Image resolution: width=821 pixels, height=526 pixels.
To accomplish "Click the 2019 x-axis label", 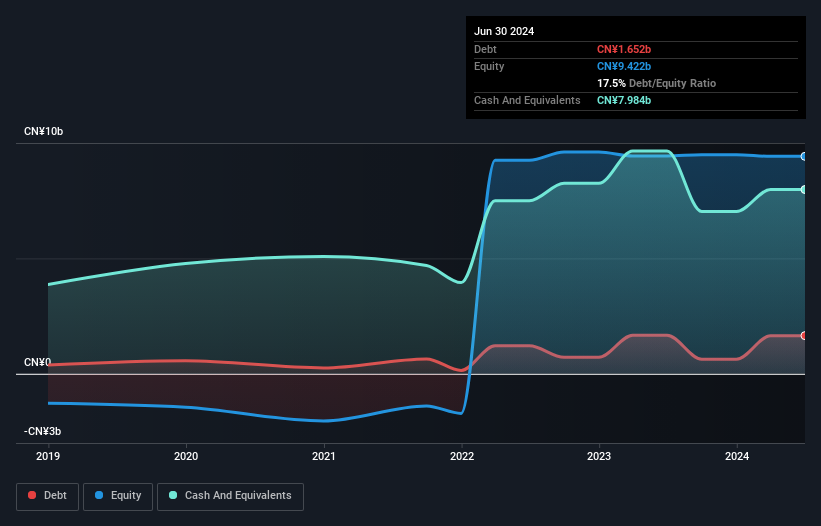I will tap(48, 456).
